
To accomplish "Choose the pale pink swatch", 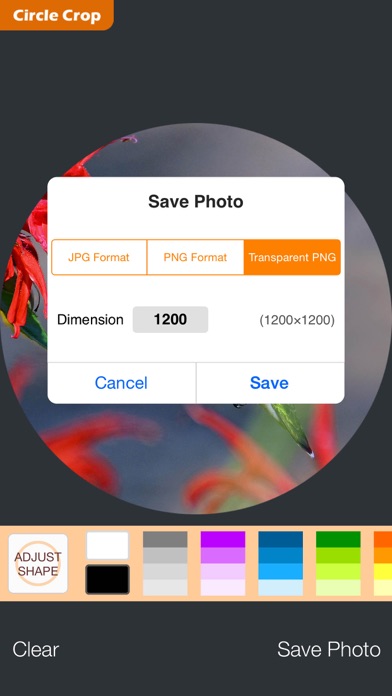I will (x=223, y=571).
